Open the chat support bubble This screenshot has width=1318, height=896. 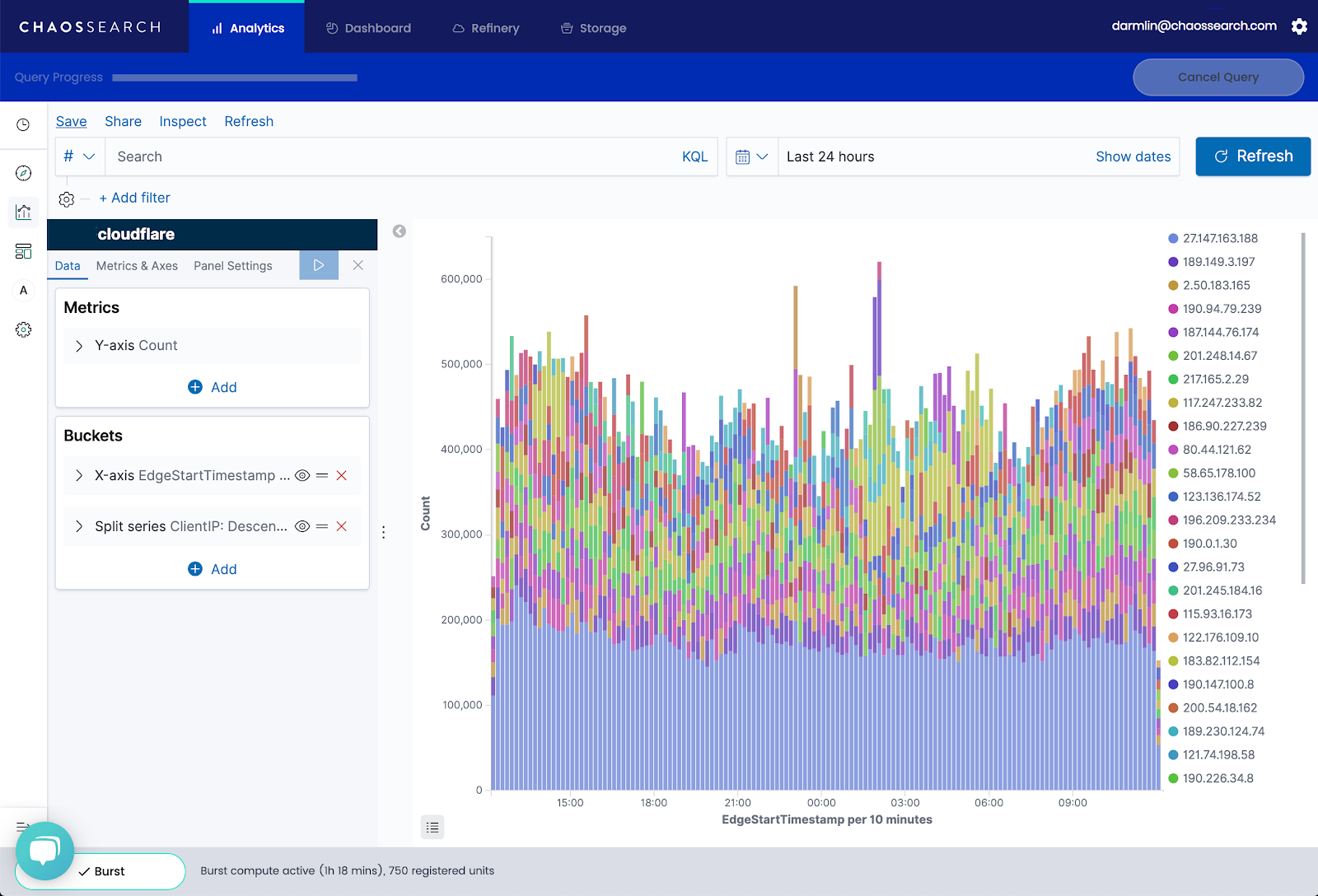(x=44, y=851)
